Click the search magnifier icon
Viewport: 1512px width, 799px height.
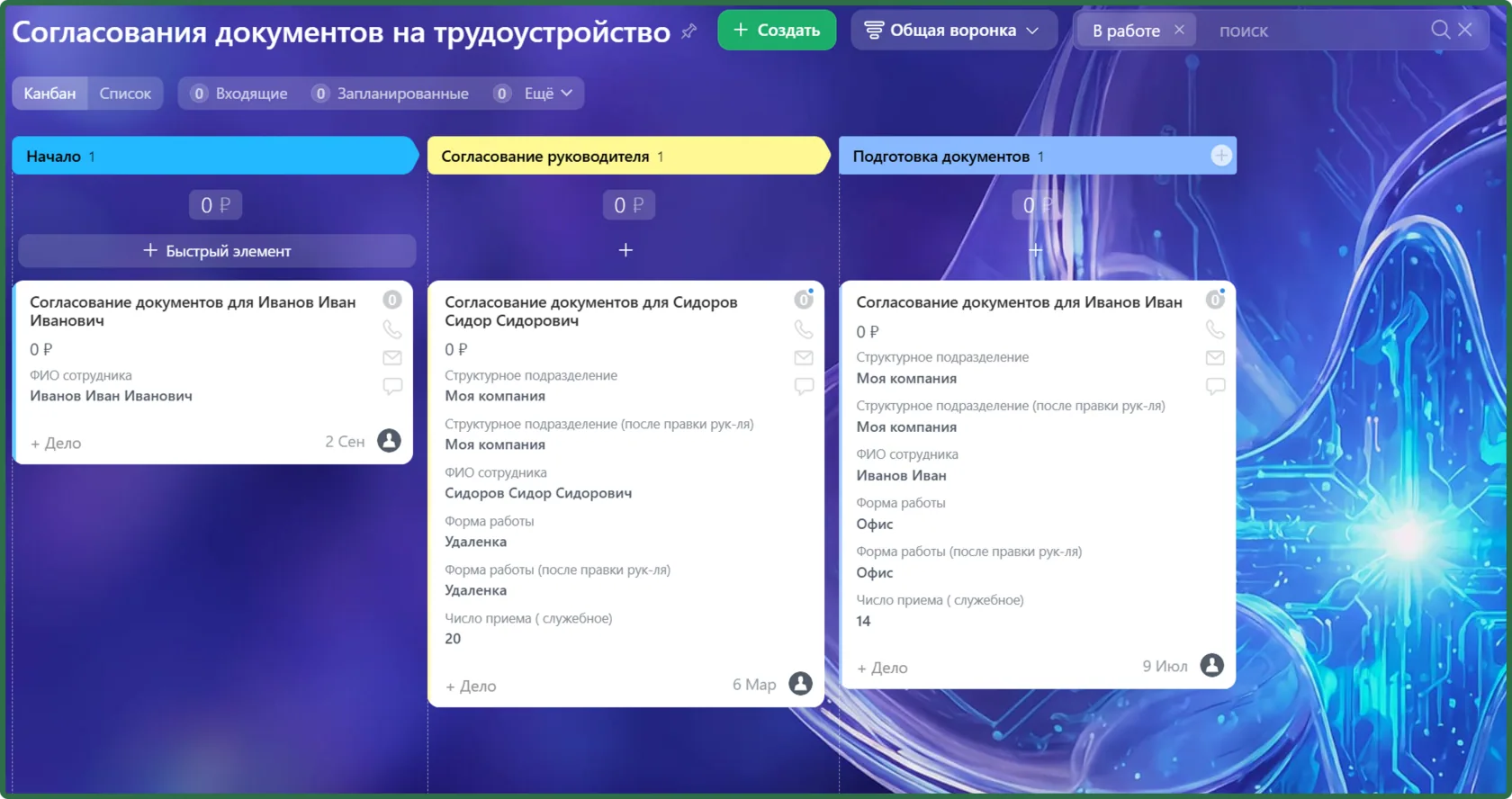tap(1441, 30)
